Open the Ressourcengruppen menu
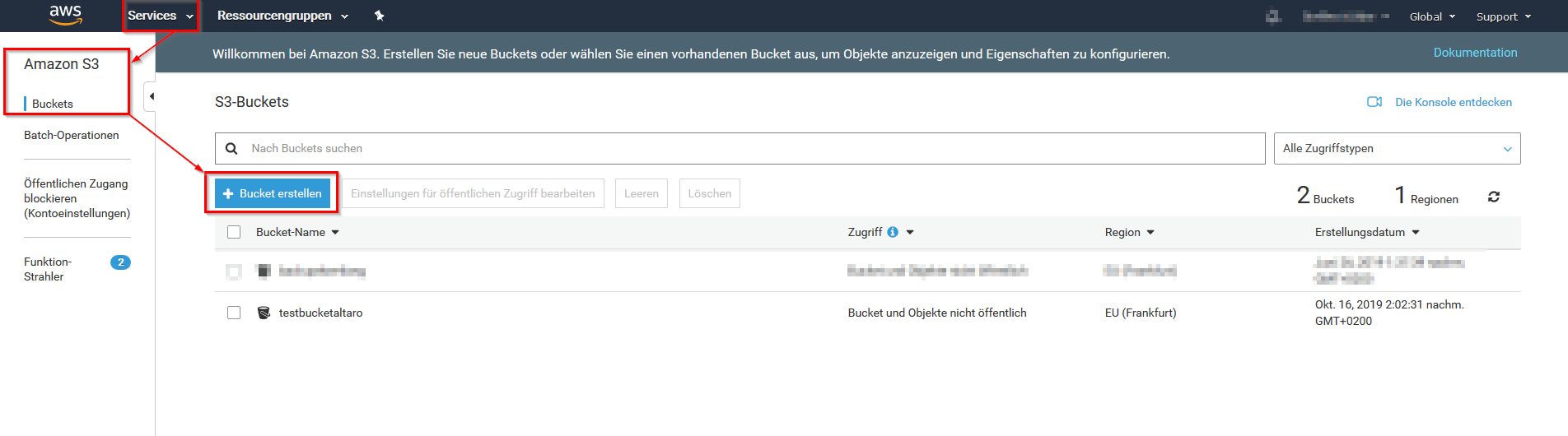Viewport: 1568px width, 436px height. [282, 16]
